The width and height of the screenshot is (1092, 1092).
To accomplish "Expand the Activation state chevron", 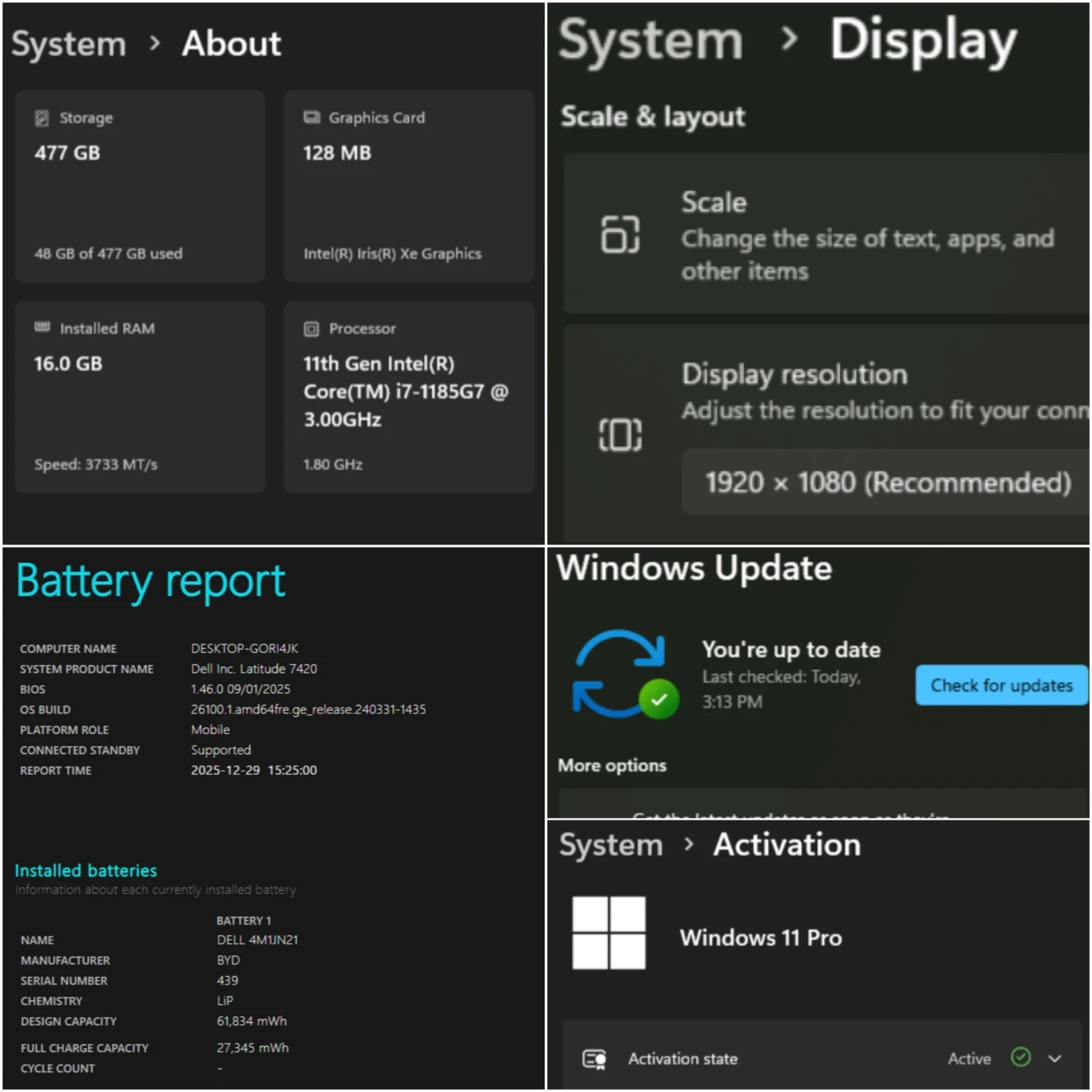I will (1054, 1059).
